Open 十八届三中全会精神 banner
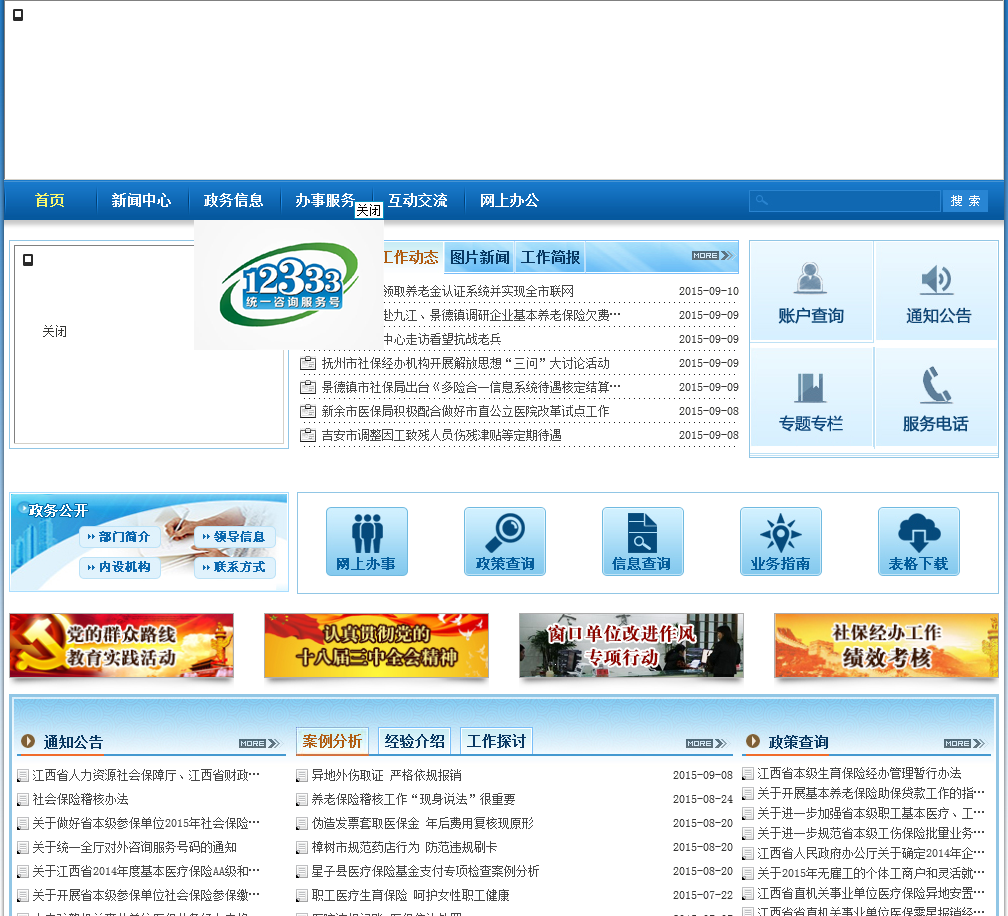Screen dimensions: 1008x916 [376, 645]
